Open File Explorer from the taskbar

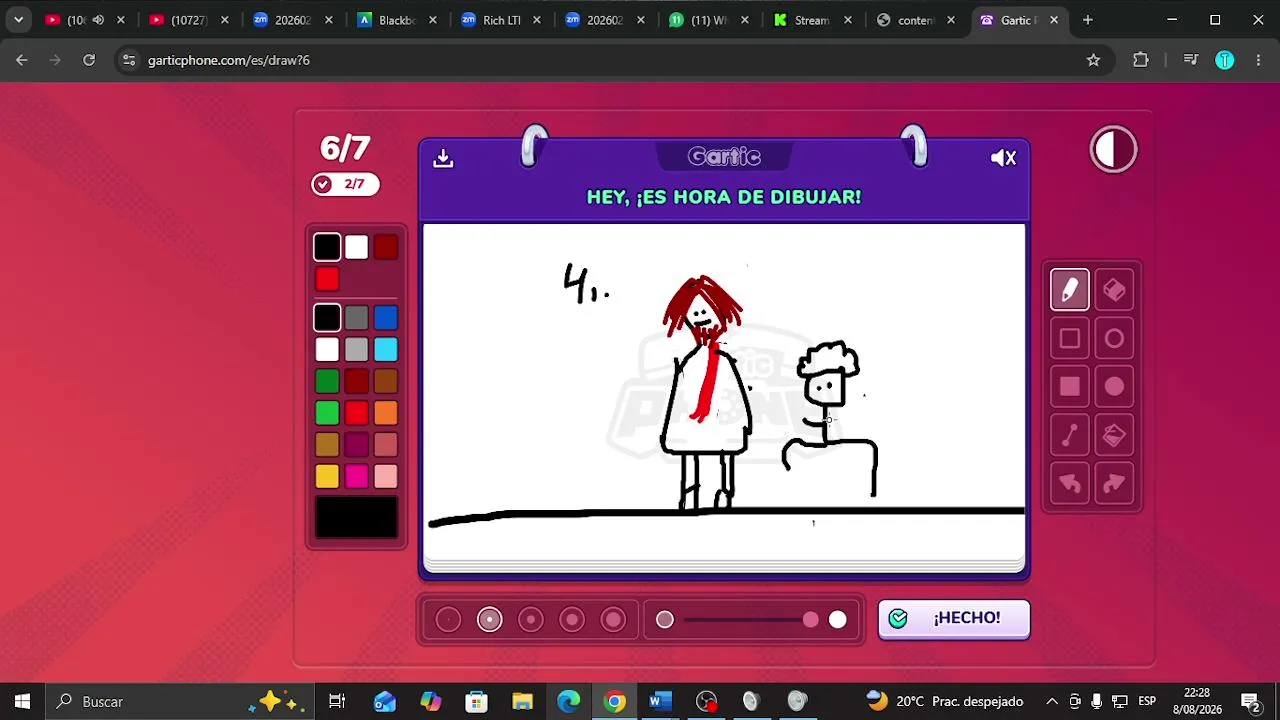click(522, 702)
